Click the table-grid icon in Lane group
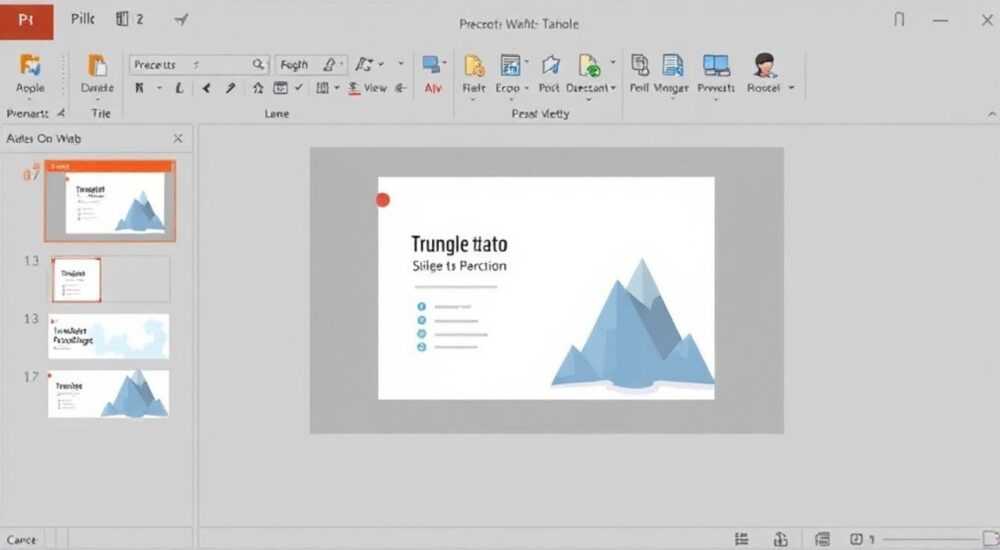Viewport: 1000px width, 550px height. tap(323, 88)
